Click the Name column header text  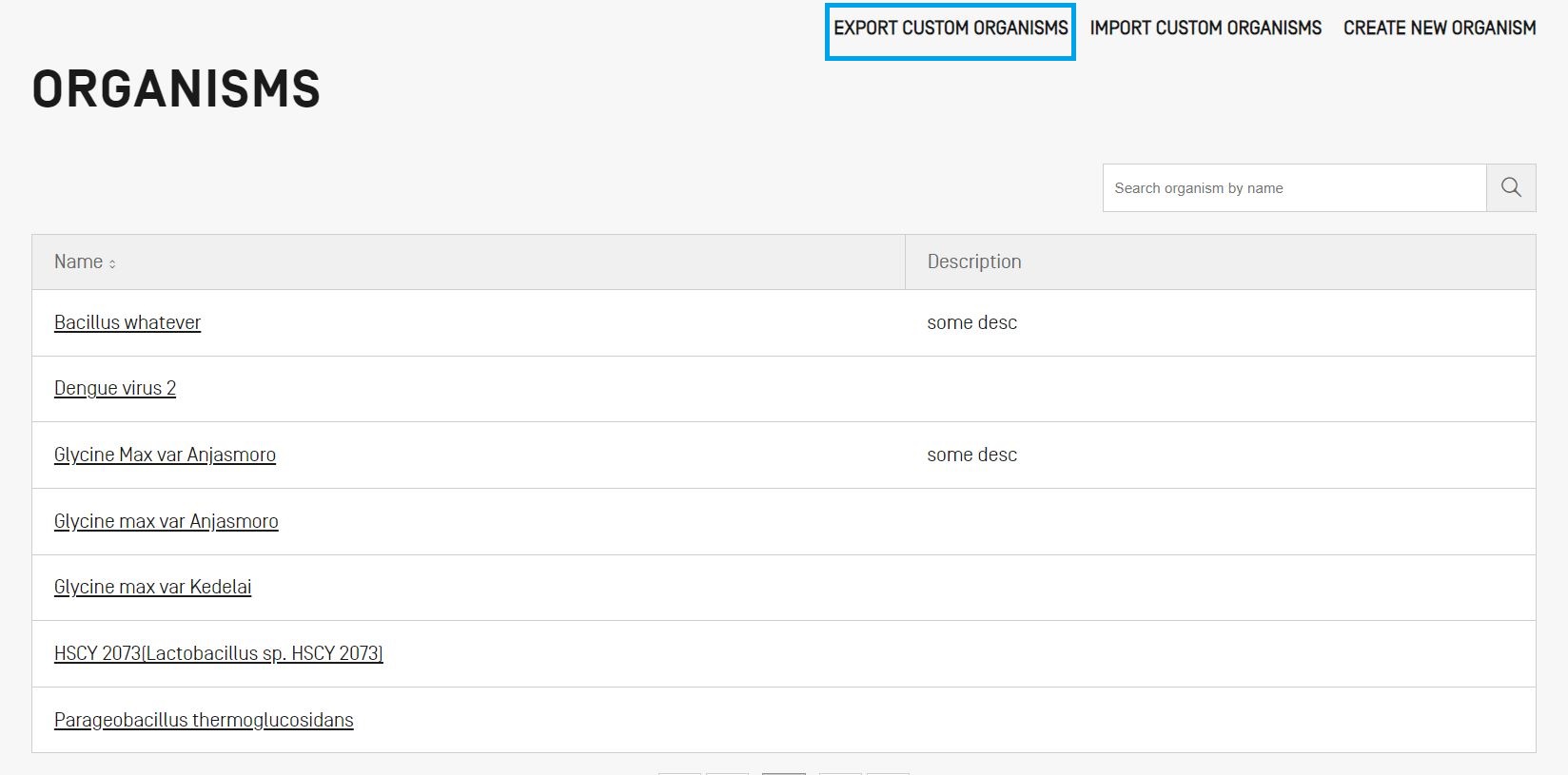tap(78, 262)
